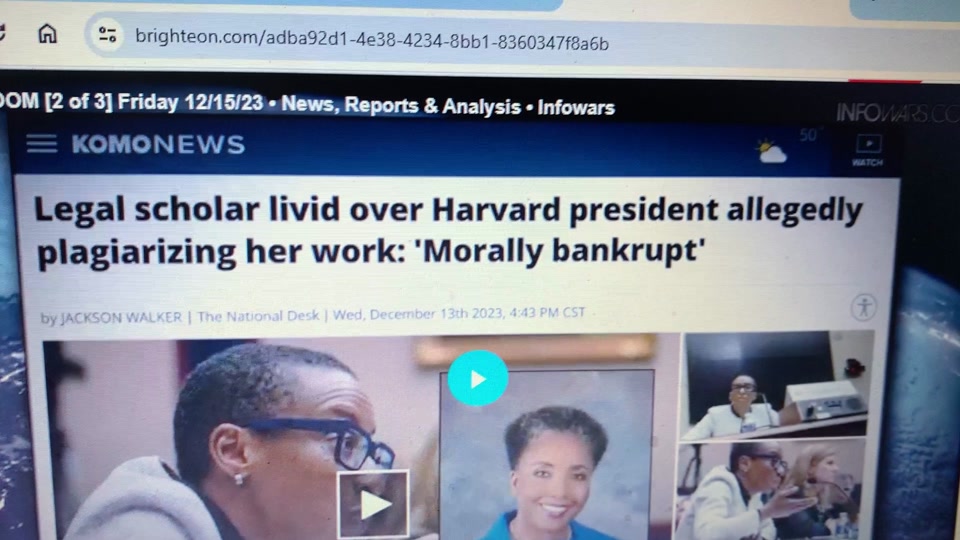Play video with cyan play button
Image resolution: width=960 pixels, height=540 pixels.
(x=478, y=378)
